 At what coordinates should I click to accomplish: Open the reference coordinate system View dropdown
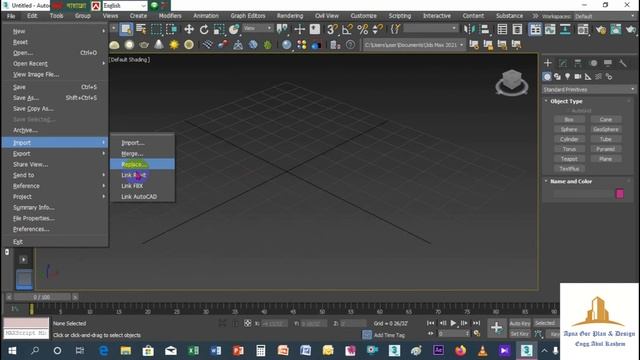pyautogui.click(x=258, y=28)
